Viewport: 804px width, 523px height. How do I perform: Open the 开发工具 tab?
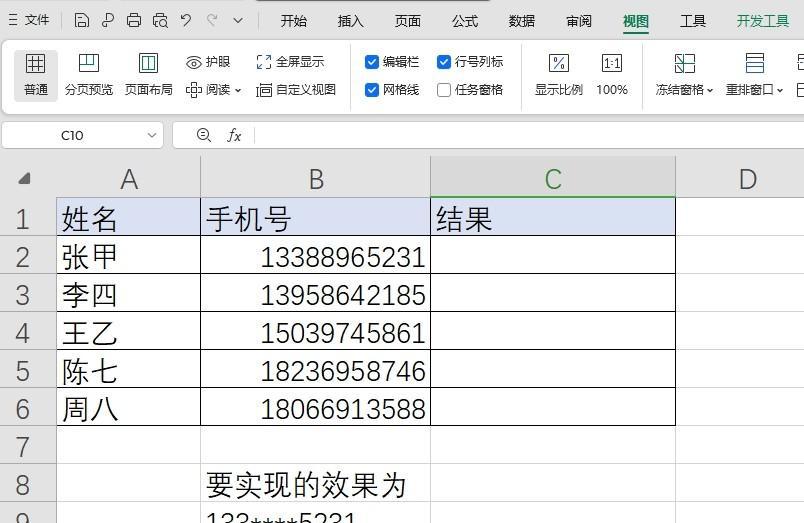(762, 21)
